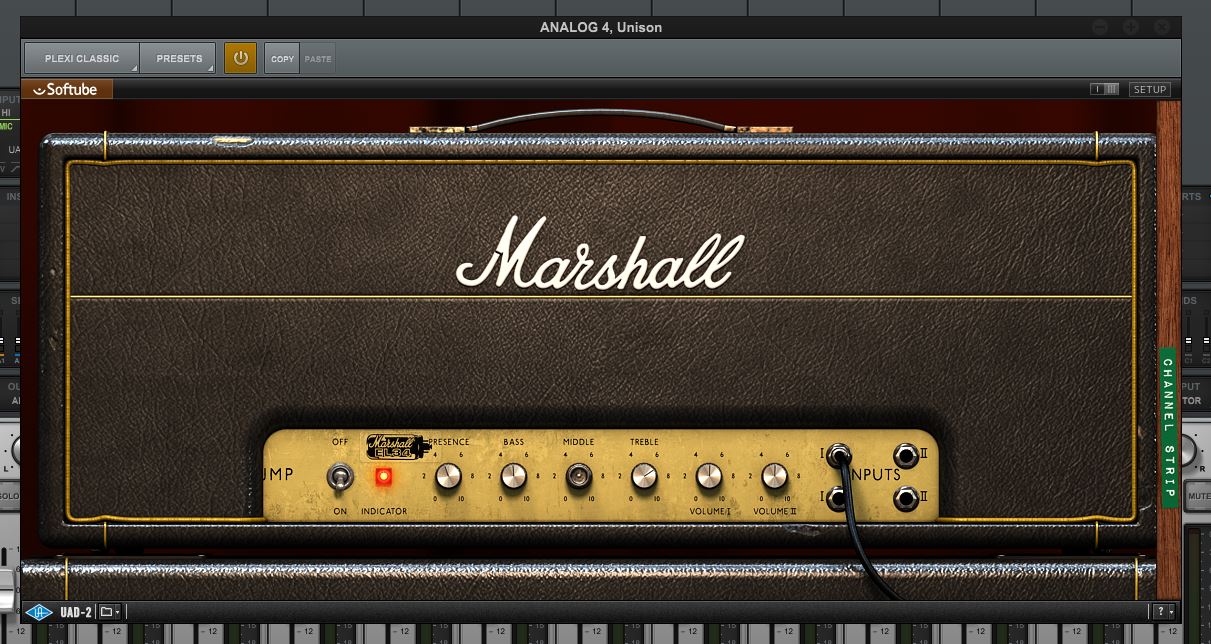Select the top input I jack with cable
Image resolution: width=1211 pixels, height=644 pixels.
point(839,456)
